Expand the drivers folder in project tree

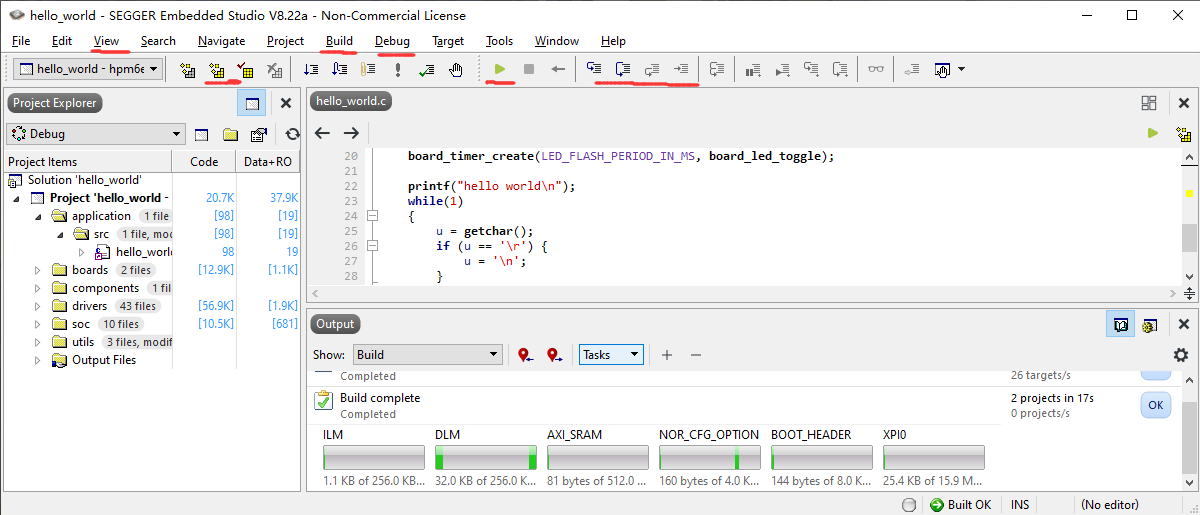[x=39, y=306]
